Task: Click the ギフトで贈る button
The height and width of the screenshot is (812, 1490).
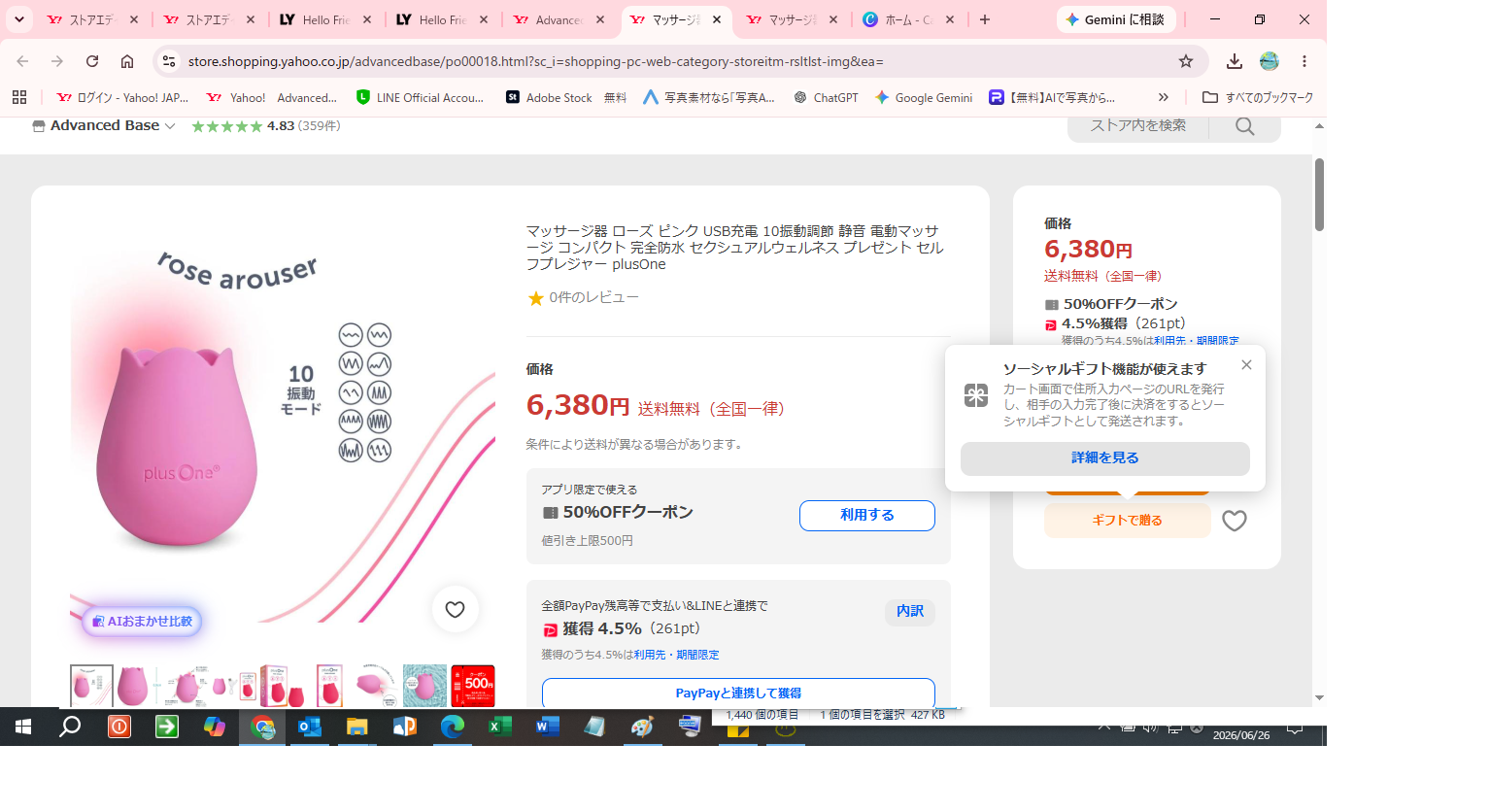Action: [1128, 521]
